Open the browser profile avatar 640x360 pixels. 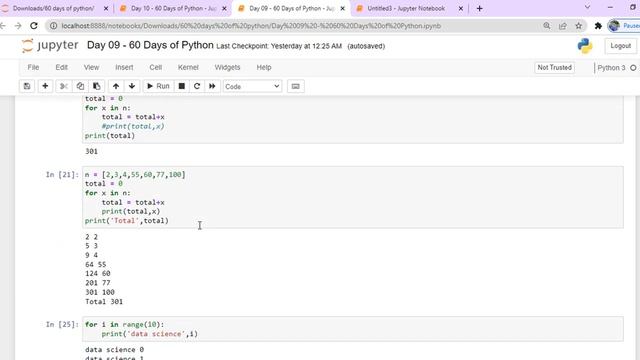(614, 26)
